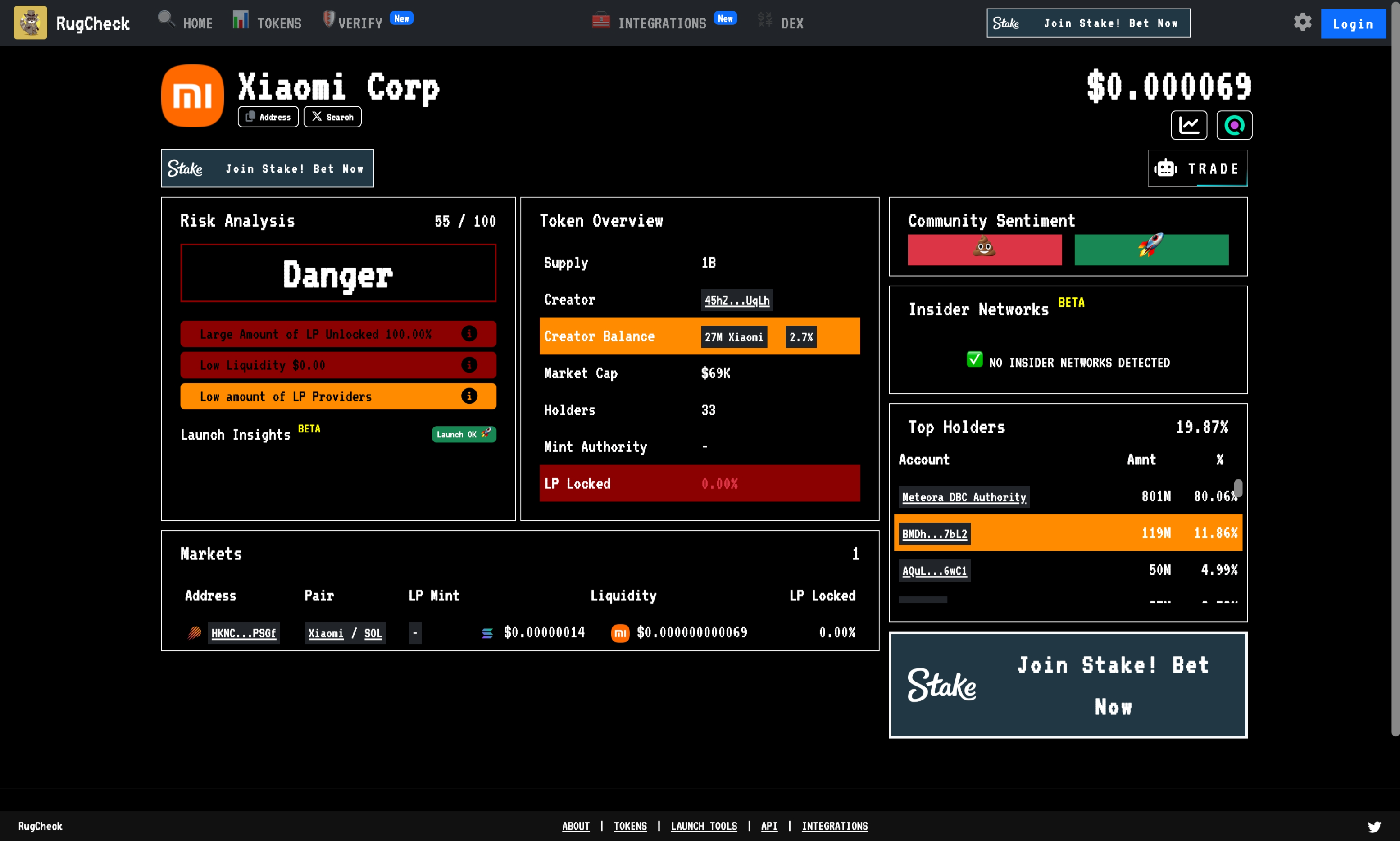Click the Twitter bird icon in footer
The width and height of the screenshot is (1400, 841).
point(1374,826)
